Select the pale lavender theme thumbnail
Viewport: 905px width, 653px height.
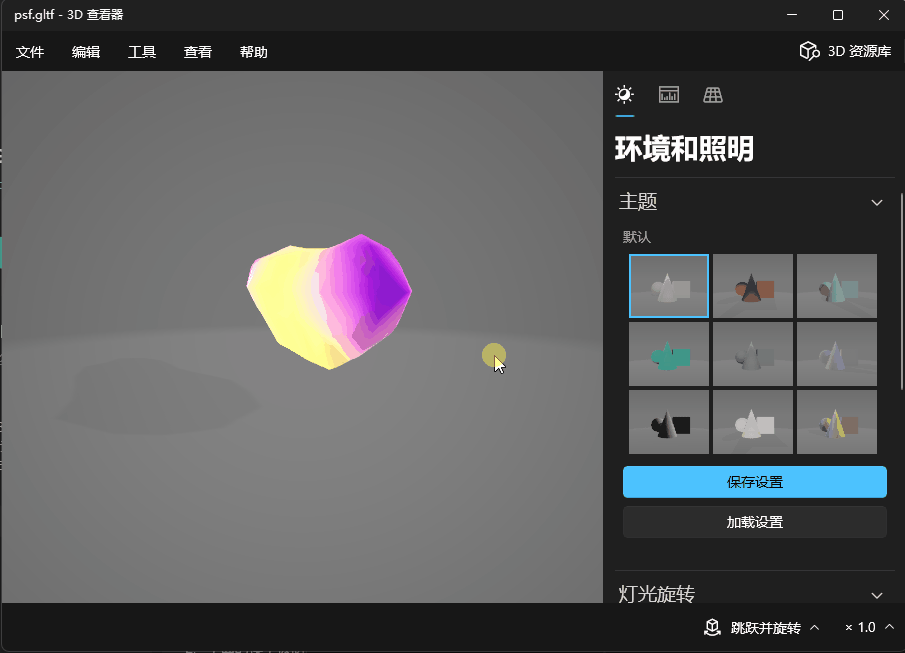(x=836, y=354)
